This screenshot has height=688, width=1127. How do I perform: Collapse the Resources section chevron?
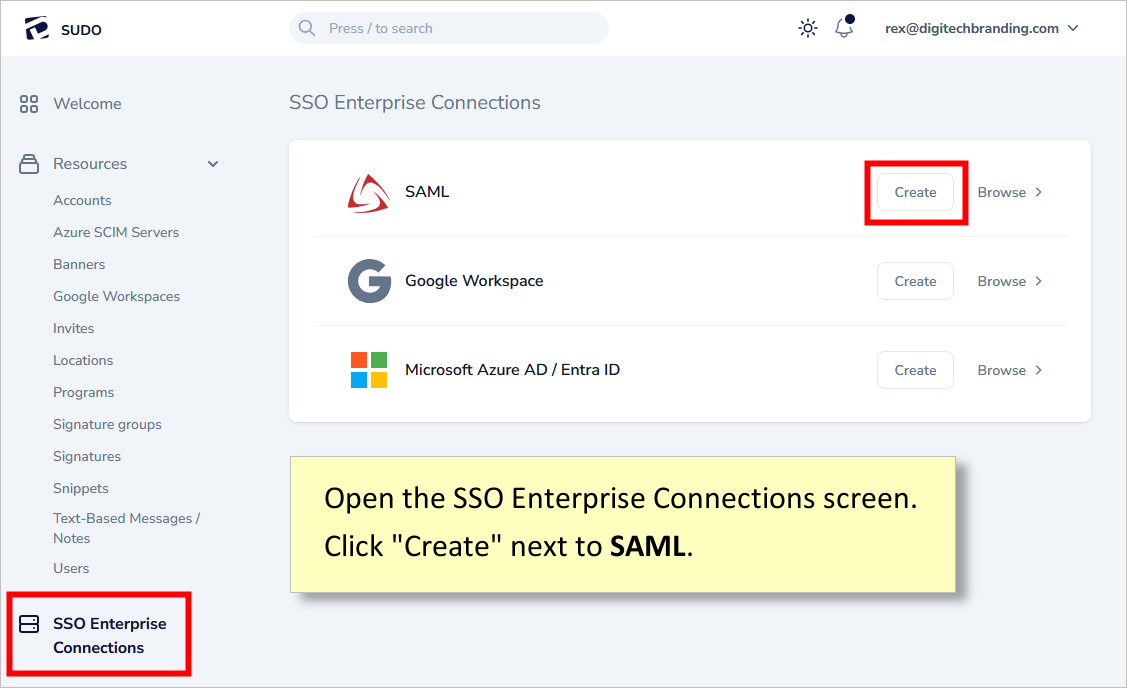(x=213, y=164)
